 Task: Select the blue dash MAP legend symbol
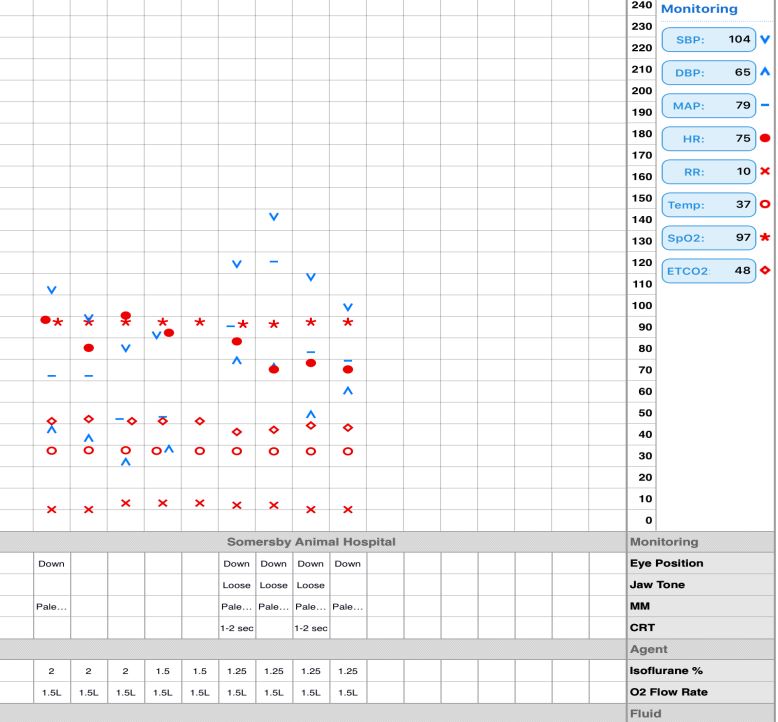pos(765,105)
